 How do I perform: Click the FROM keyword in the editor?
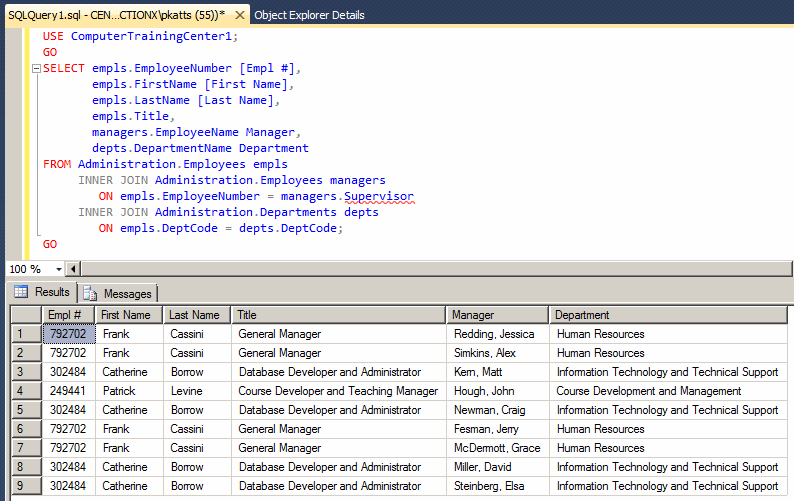[x=57, y=164]
